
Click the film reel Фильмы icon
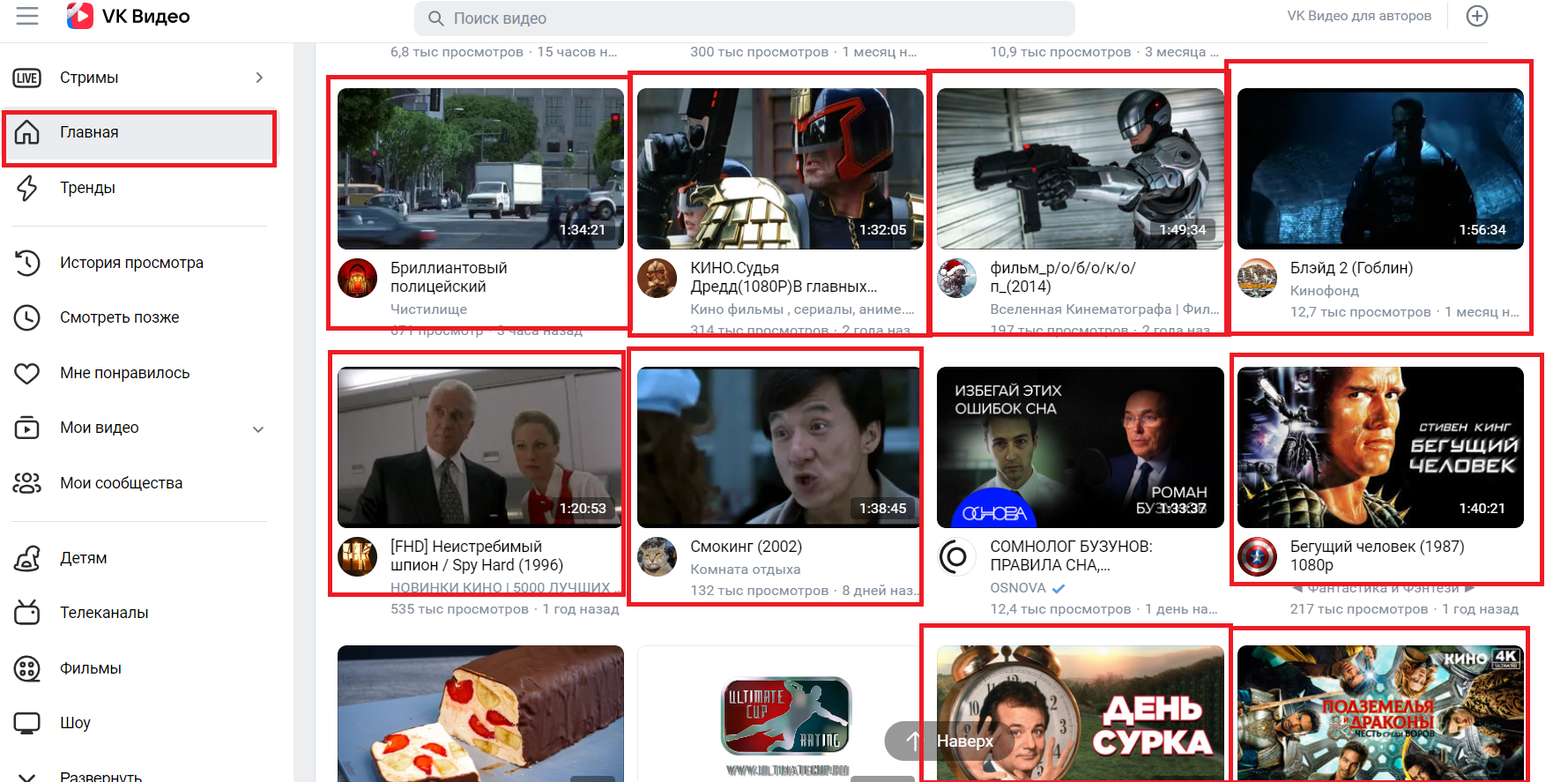(27, 668)
